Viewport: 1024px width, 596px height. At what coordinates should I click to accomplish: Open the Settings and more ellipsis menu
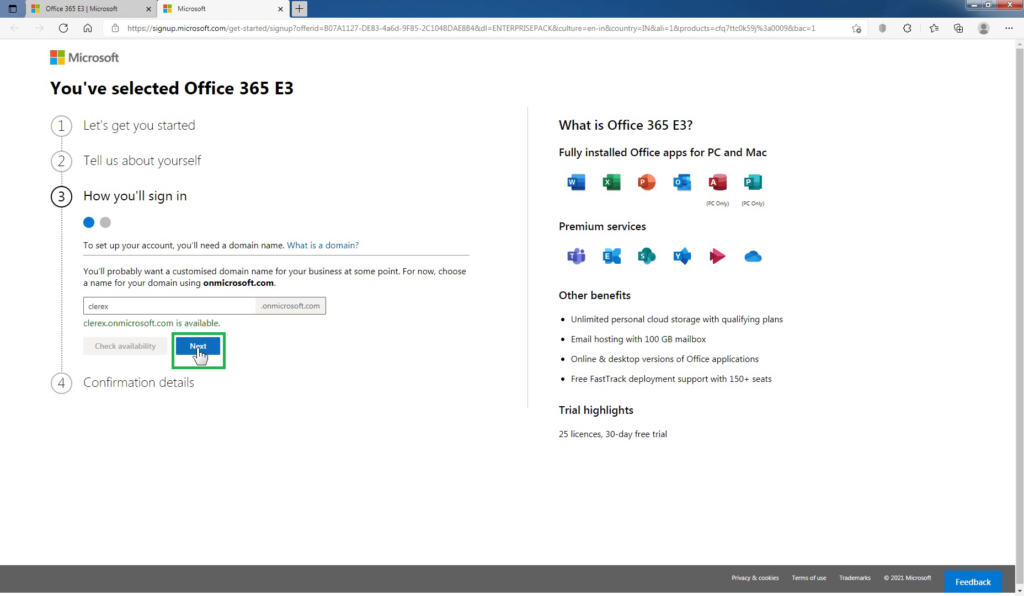pyautogui.click(x=1009, y=28)
